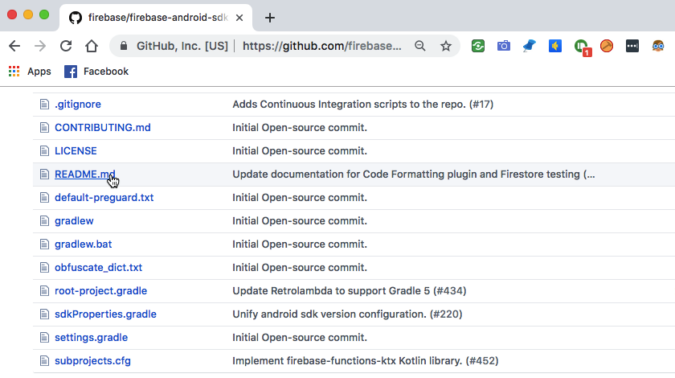Click the file icon beside subprojects.cfg
Screen dimensions: 675x378
[x=44, y=361]
